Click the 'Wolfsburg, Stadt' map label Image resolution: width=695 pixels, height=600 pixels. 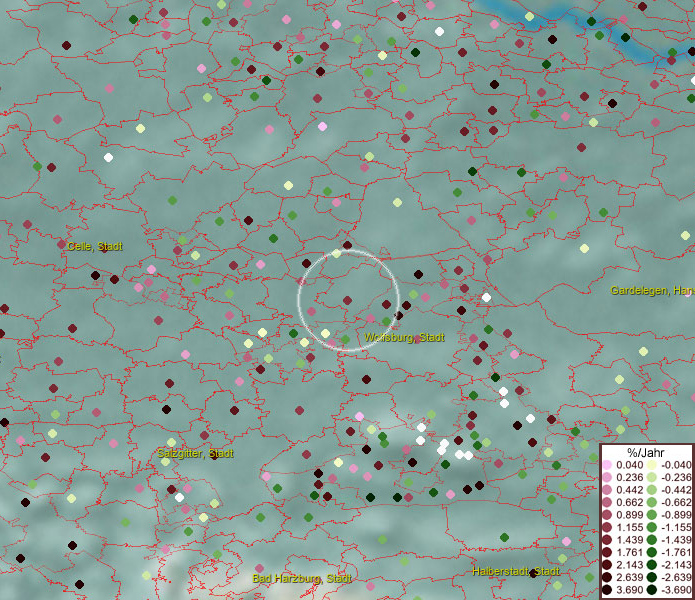[x=404, y=337]
